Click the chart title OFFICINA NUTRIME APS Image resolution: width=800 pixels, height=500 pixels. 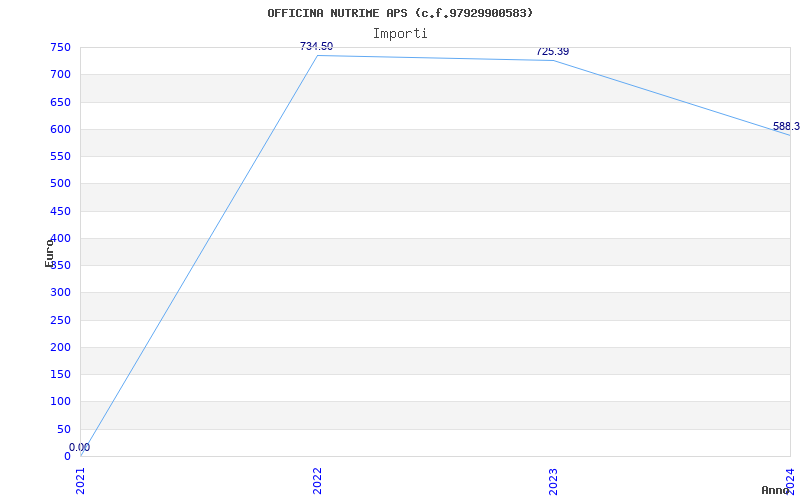point(400,13)
